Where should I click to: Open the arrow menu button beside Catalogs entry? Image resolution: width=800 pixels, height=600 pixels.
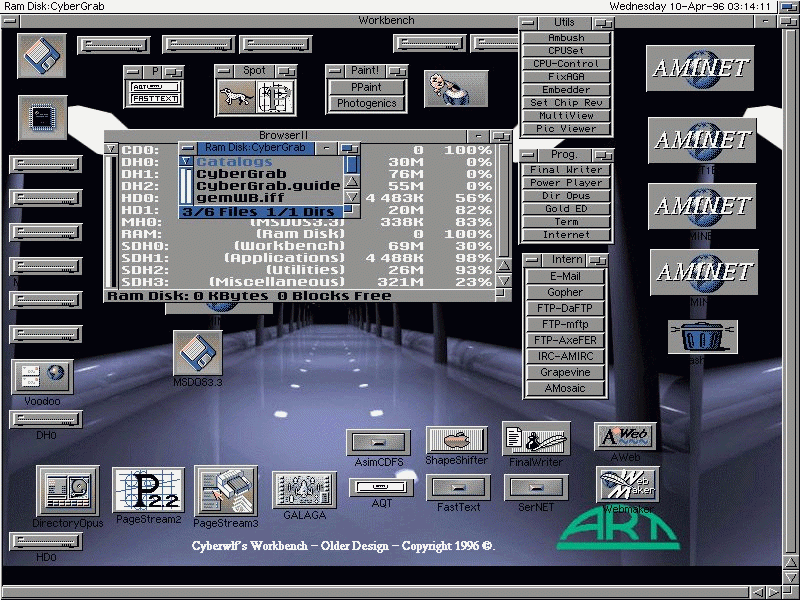tap(186, 161)
